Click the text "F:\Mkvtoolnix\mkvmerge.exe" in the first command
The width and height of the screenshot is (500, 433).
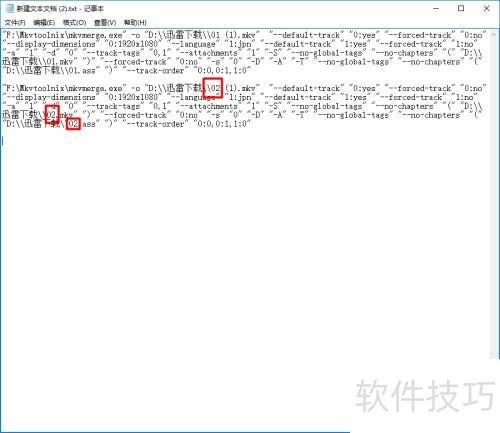65,35
